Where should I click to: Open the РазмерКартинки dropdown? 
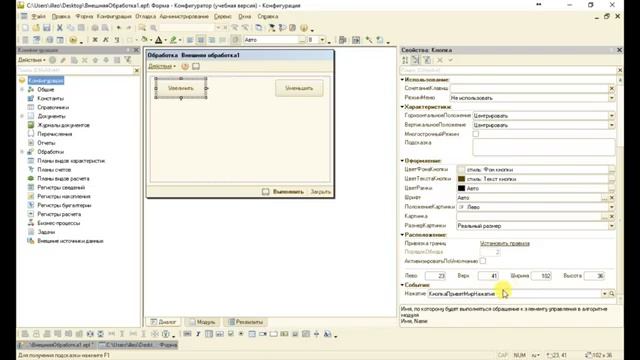click(x=611, y=226)
